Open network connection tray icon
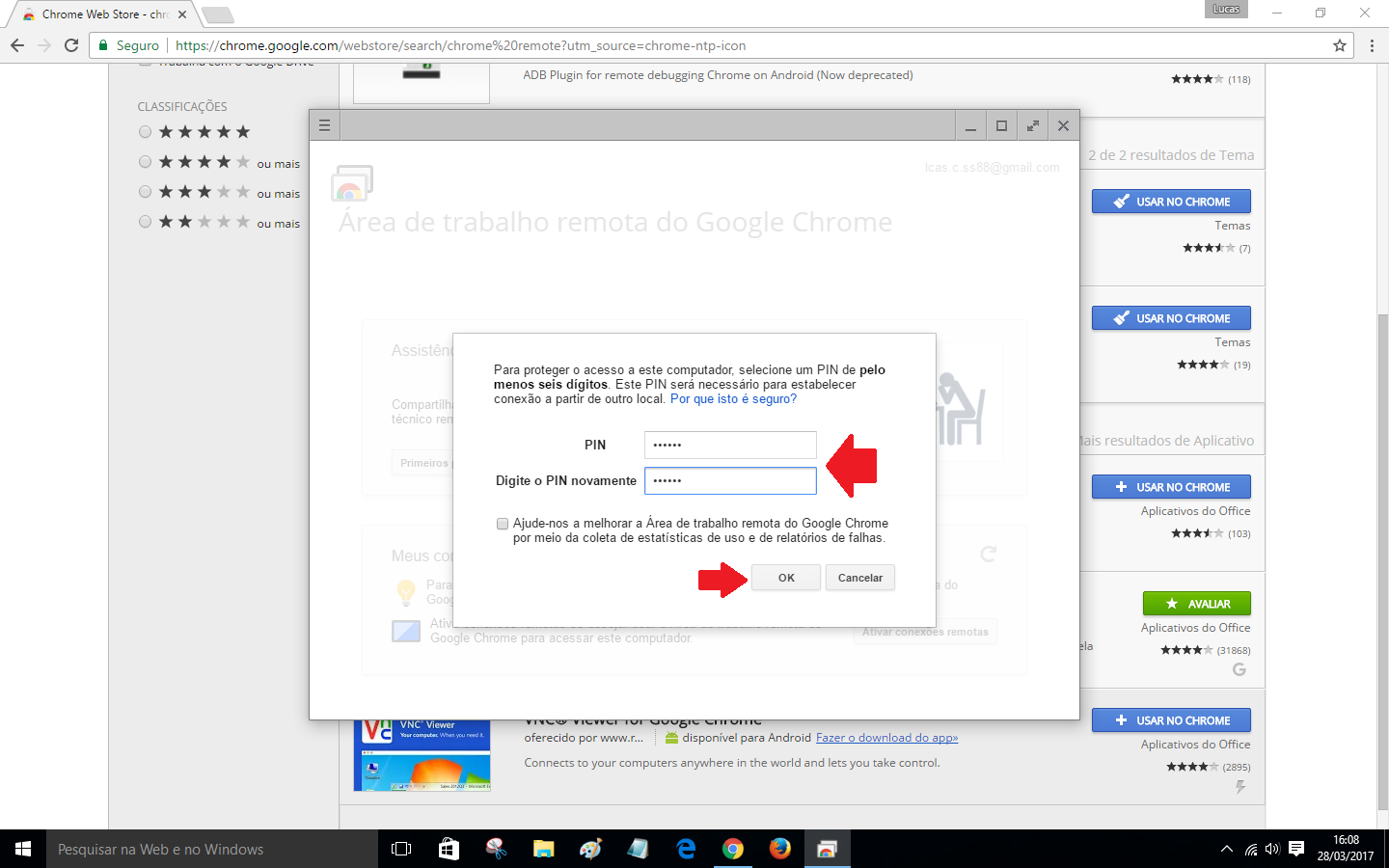This screenshot has width=1389, height=868. point(1251,849)
